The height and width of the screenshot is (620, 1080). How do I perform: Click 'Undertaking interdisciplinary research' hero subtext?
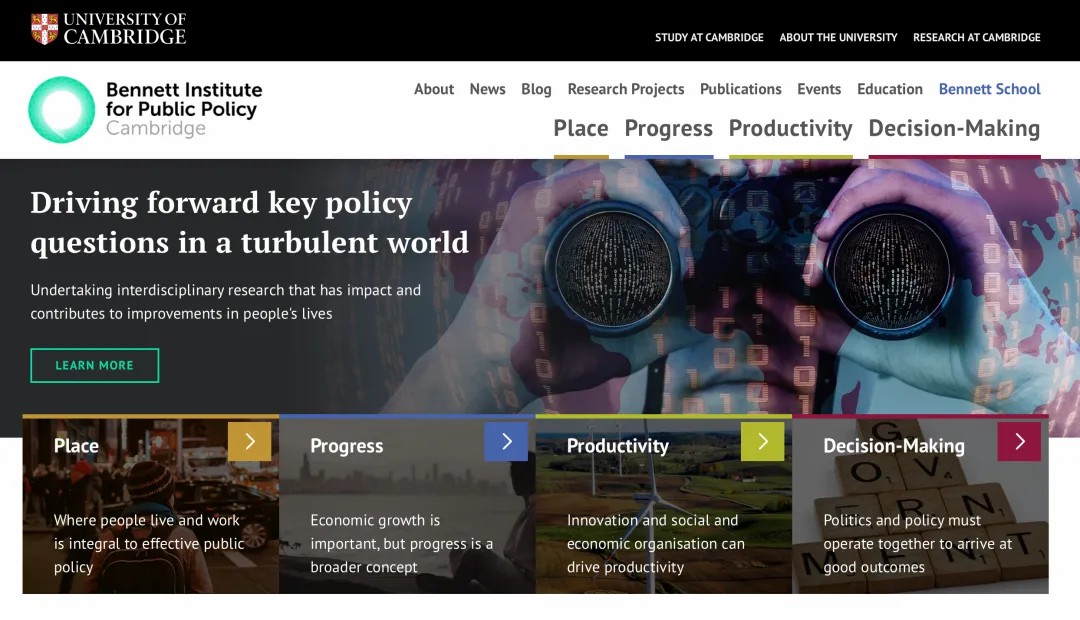coord(225,302)
